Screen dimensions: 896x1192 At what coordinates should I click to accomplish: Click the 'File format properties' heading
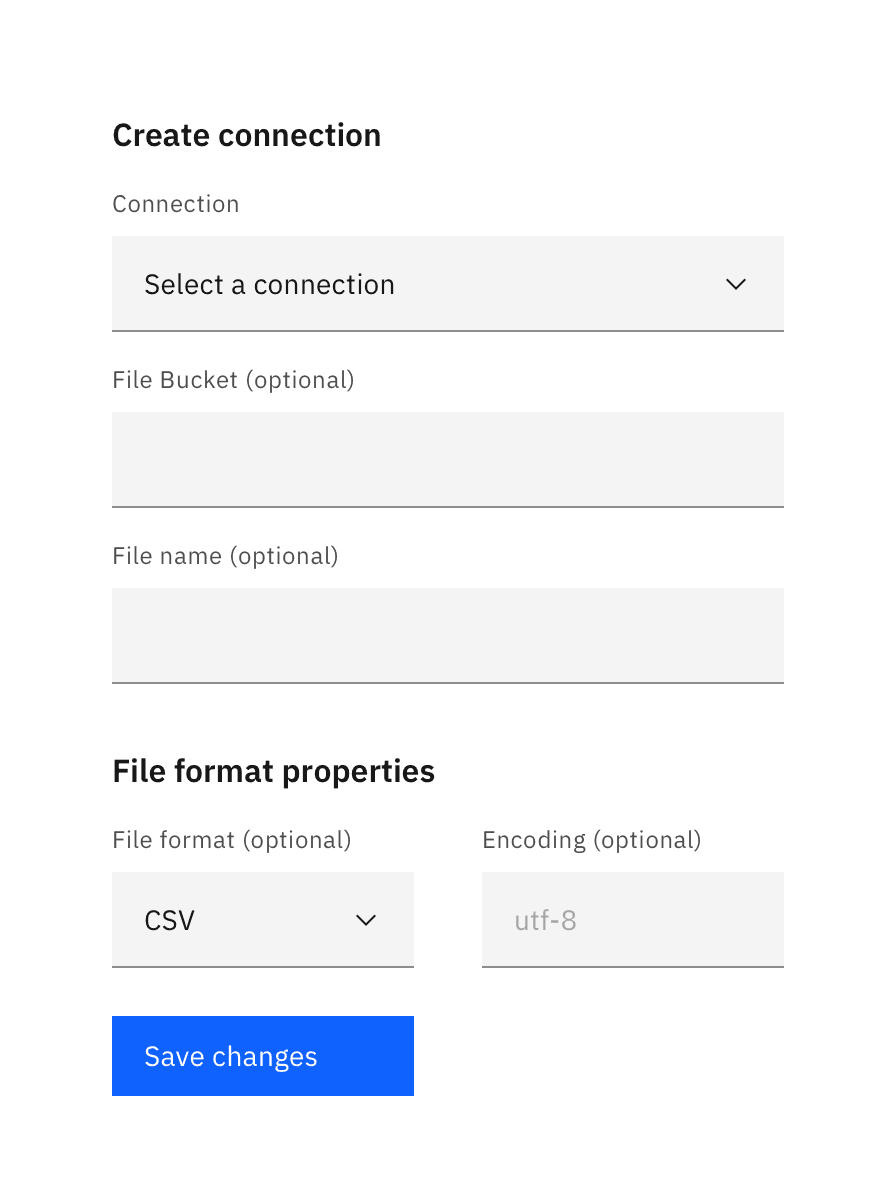tap(273, 771)
